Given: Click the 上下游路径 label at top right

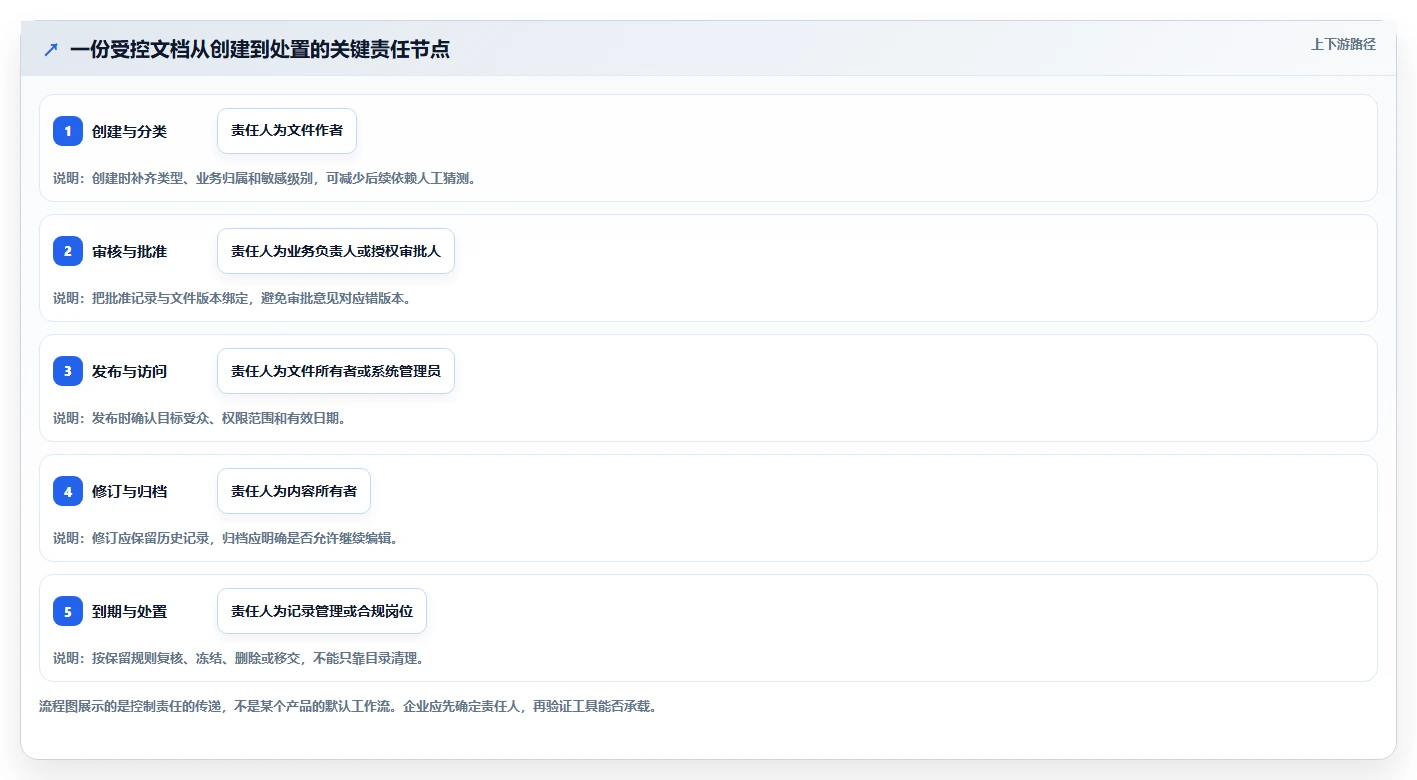Looking at the screenshot, I should point(1344,44).
